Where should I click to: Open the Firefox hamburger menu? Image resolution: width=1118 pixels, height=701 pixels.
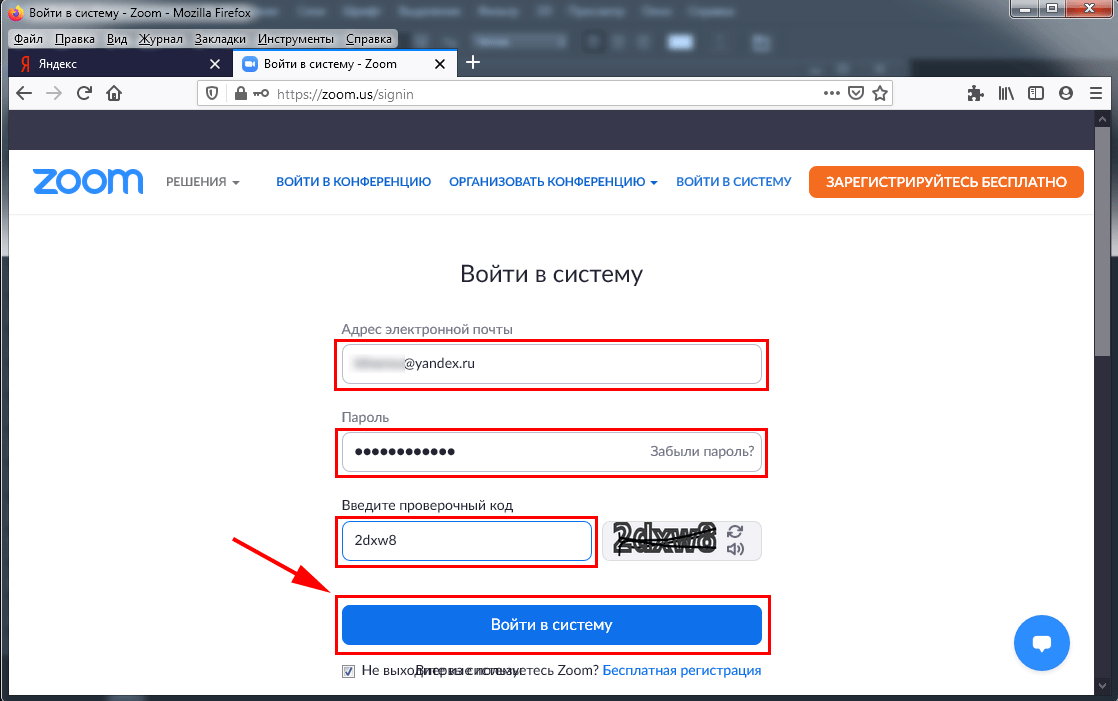tap(1096, 93)
